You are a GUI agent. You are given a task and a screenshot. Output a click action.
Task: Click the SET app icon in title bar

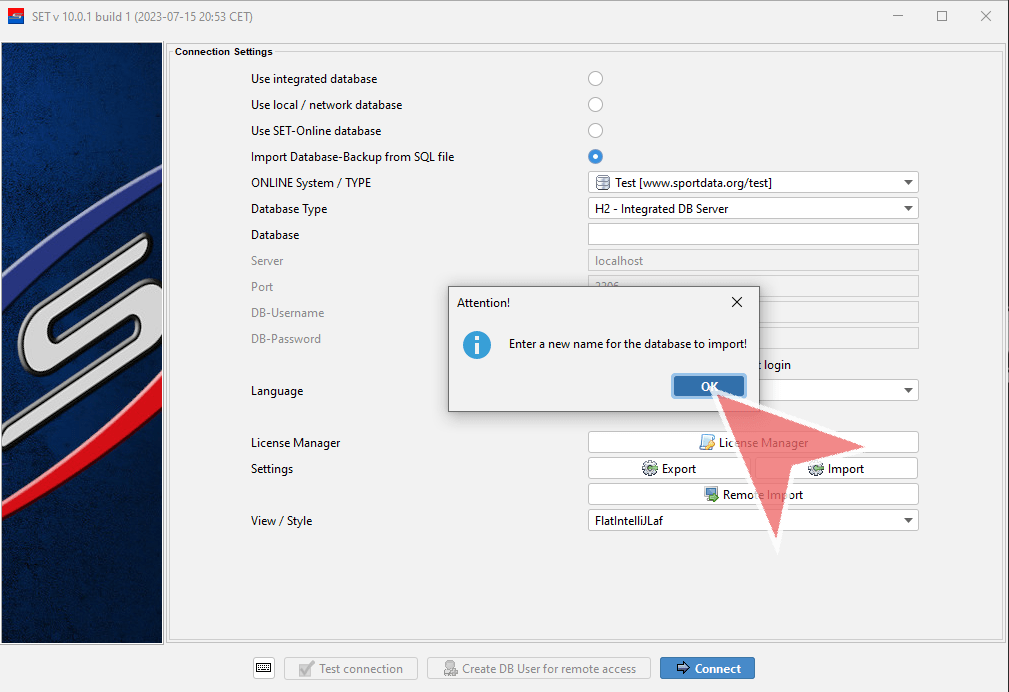(15, 17)
